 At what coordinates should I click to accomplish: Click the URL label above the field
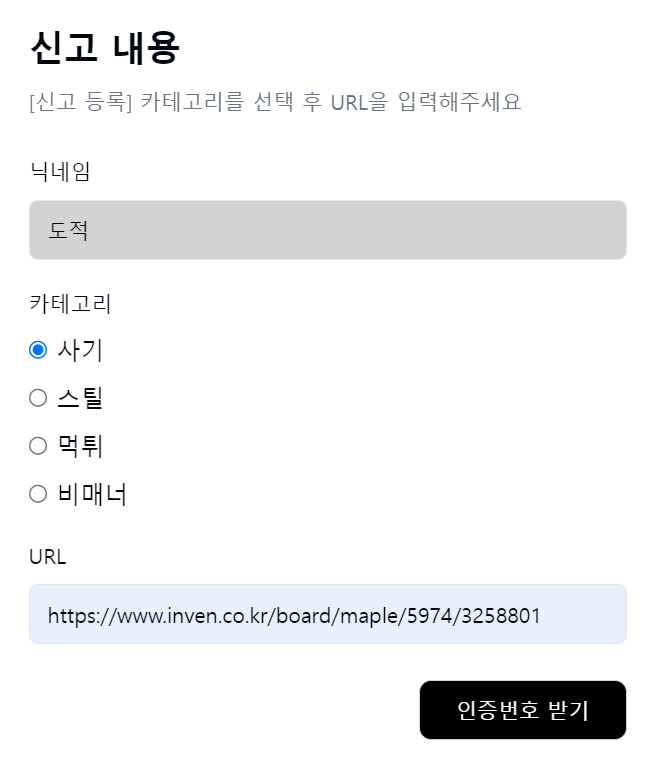pos(48,557)
